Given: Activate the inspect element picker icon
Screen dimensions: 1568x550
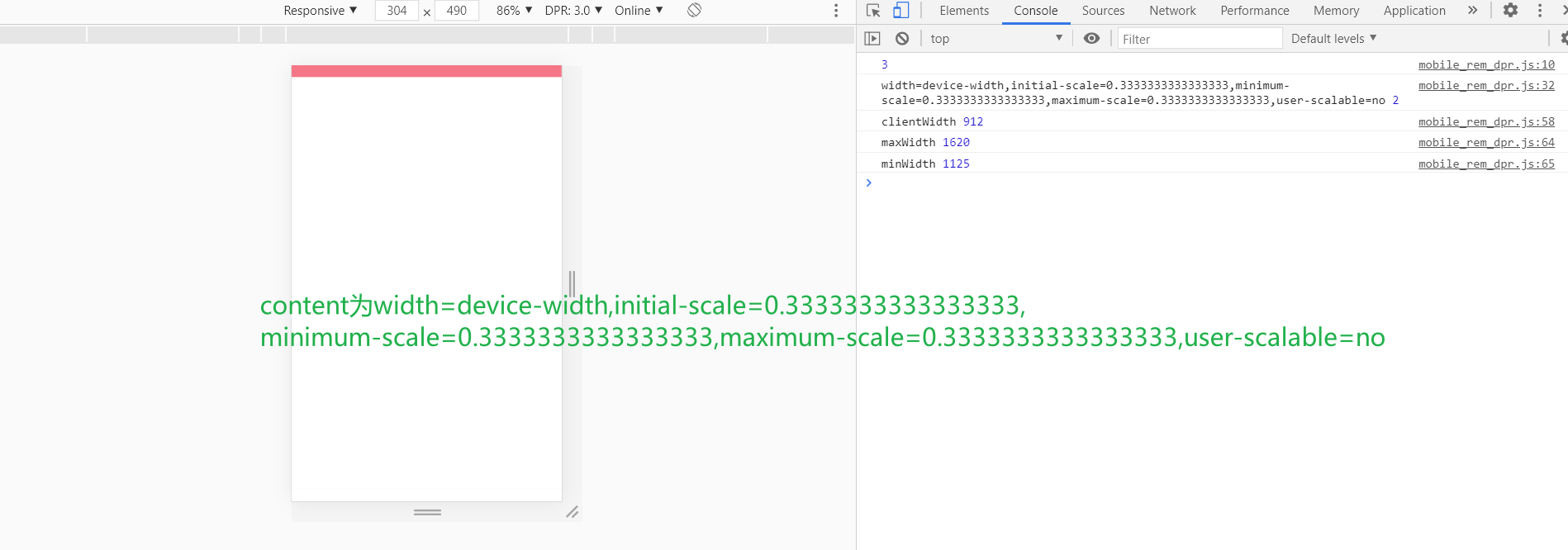Looking at the screenshot, I should coord(873,10).
